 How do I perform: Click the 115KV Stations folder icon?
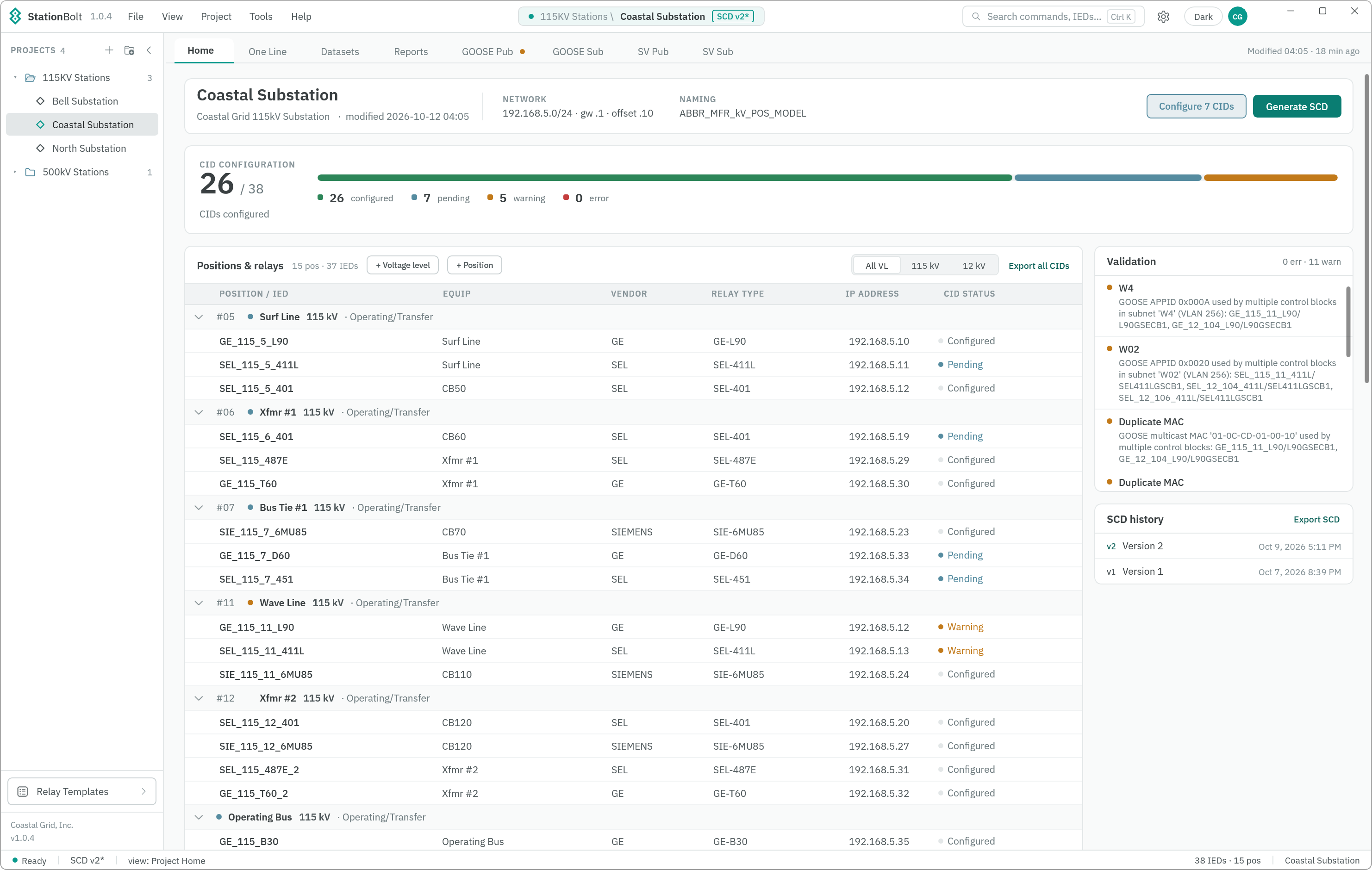[x=30, y=77]
